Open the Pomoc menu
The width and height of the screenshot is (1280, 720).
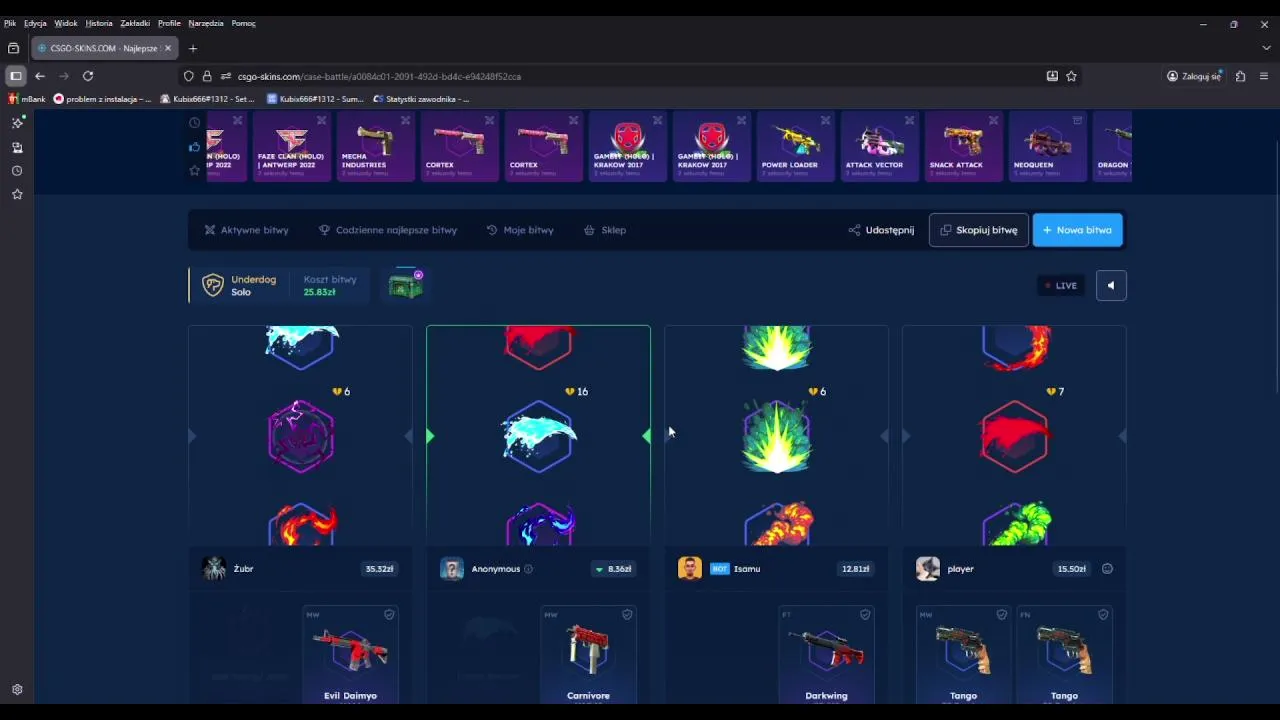click(243, 23)
